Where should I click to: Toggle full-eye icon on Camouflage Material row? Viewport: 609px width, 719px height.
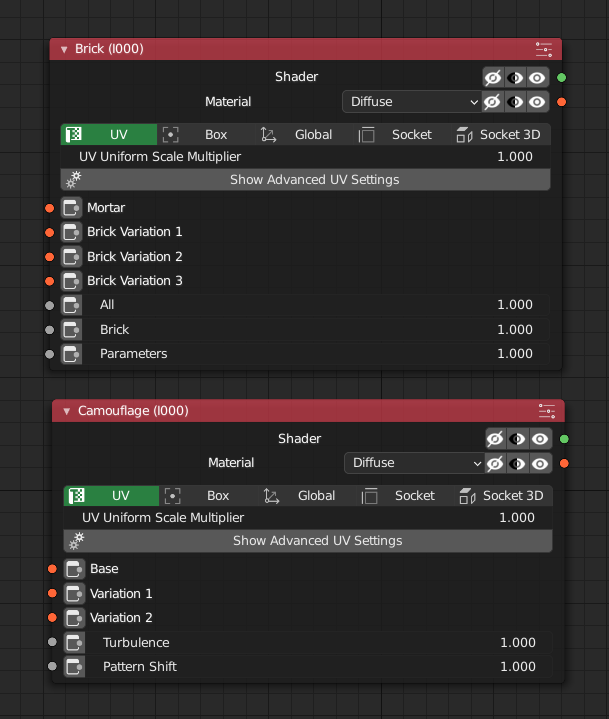click(540, 464)
